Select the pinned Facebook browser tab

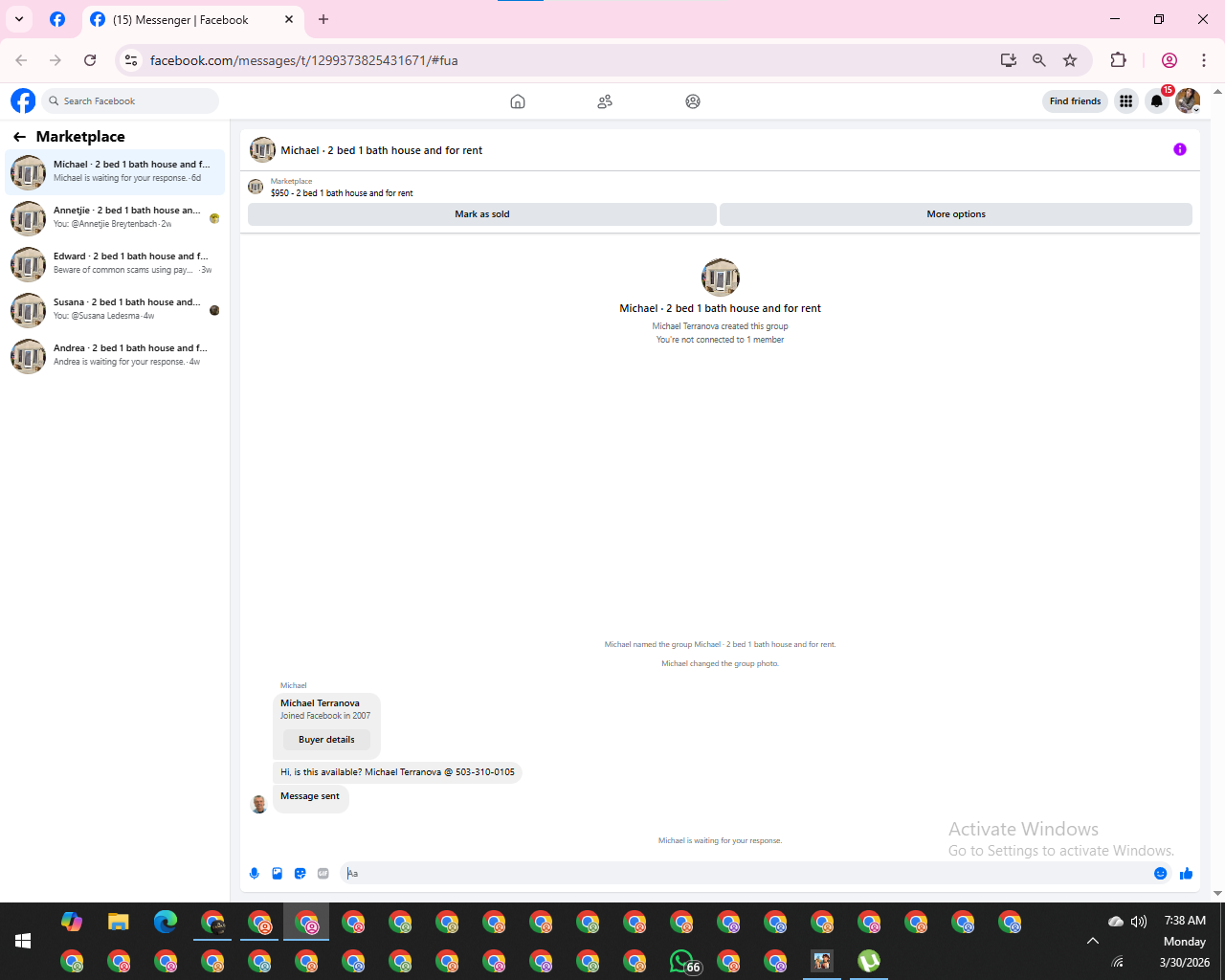click(x=57, y=19)
